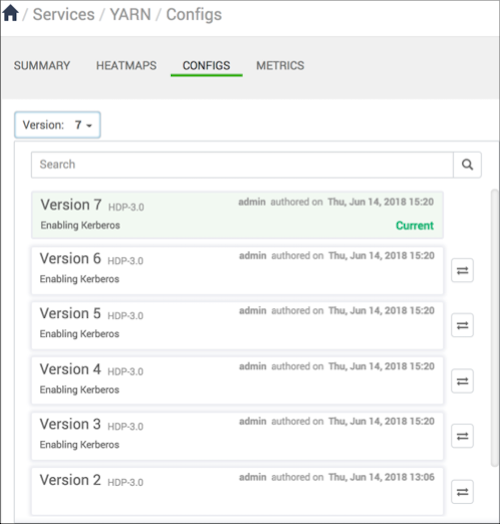Click YARN breadcrumb link
The image size is (500, 524).
pos(130,14)
